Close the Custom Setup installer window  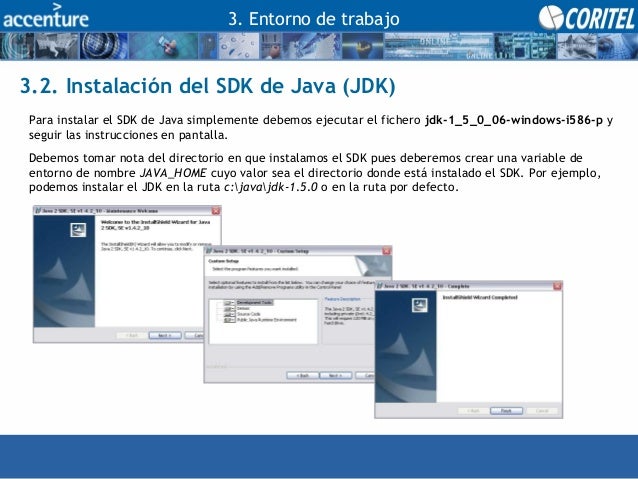387,251
